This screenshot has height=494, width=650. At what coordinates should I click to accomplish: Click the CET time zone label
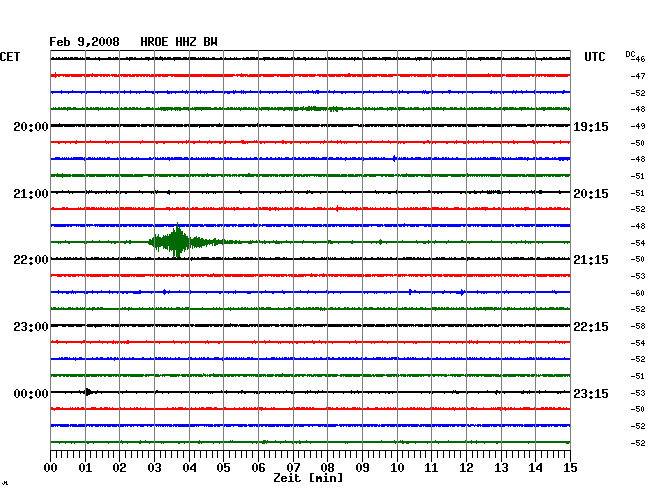click(10, 57)
